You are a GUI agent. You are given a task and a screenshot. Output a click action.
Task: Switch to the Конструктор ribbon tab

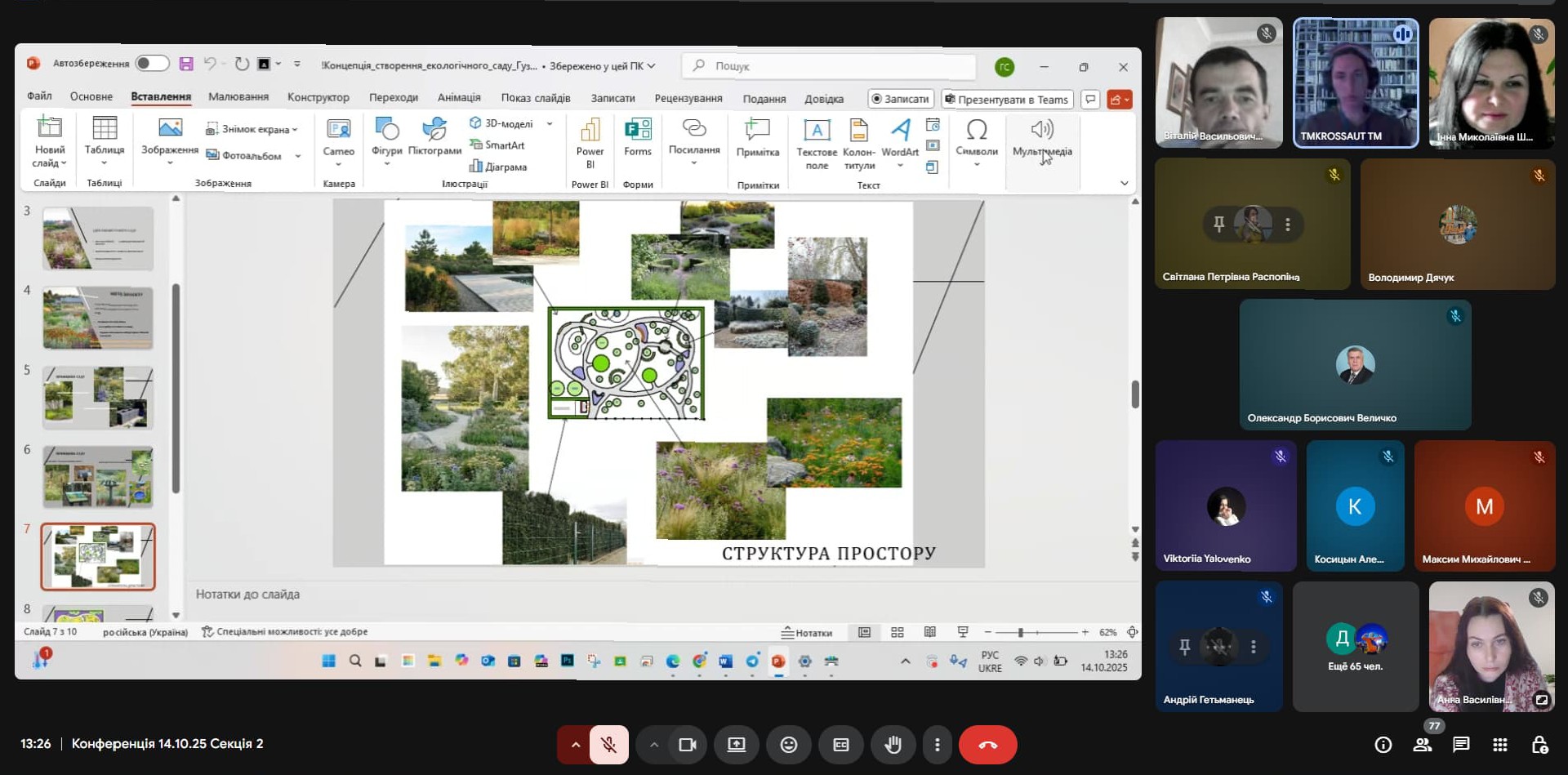318,97
